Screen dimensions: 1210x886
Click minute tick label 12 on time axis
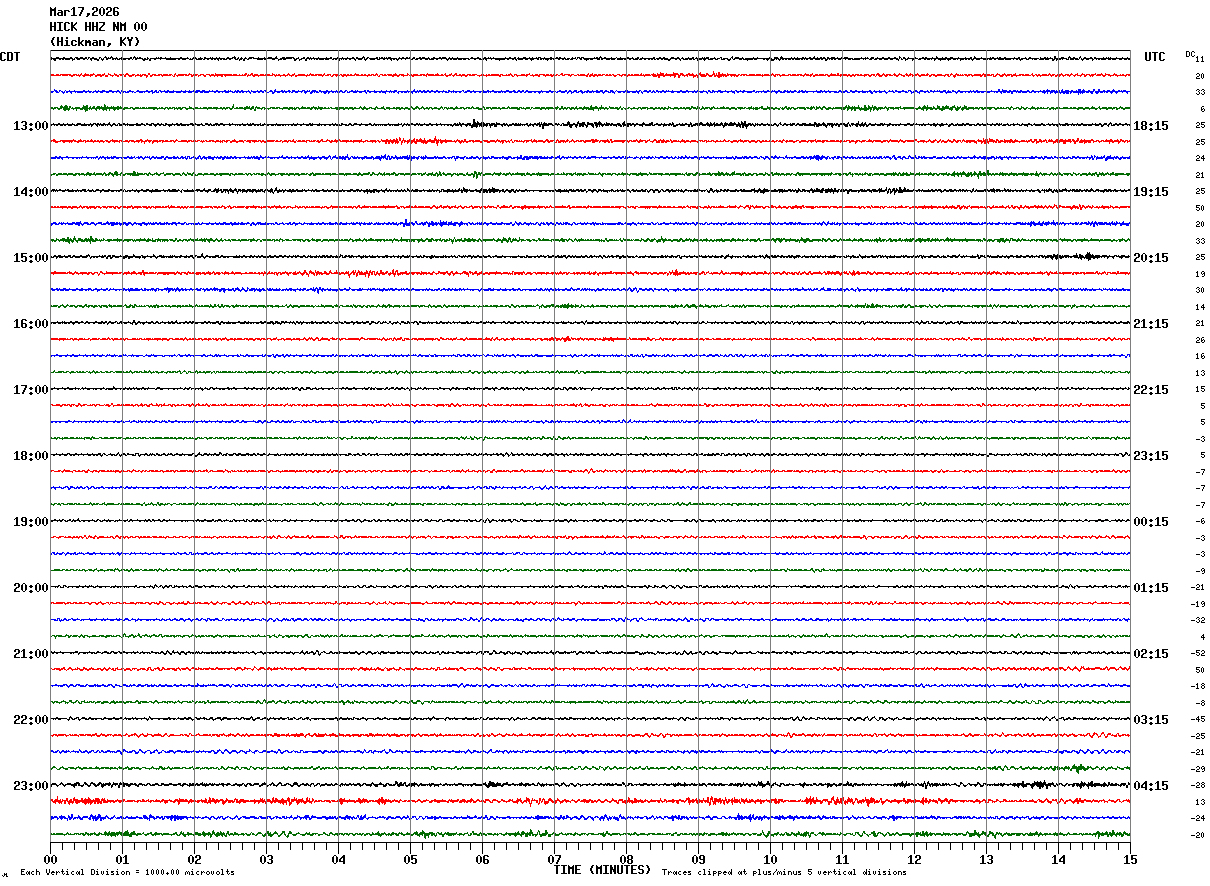914,860
